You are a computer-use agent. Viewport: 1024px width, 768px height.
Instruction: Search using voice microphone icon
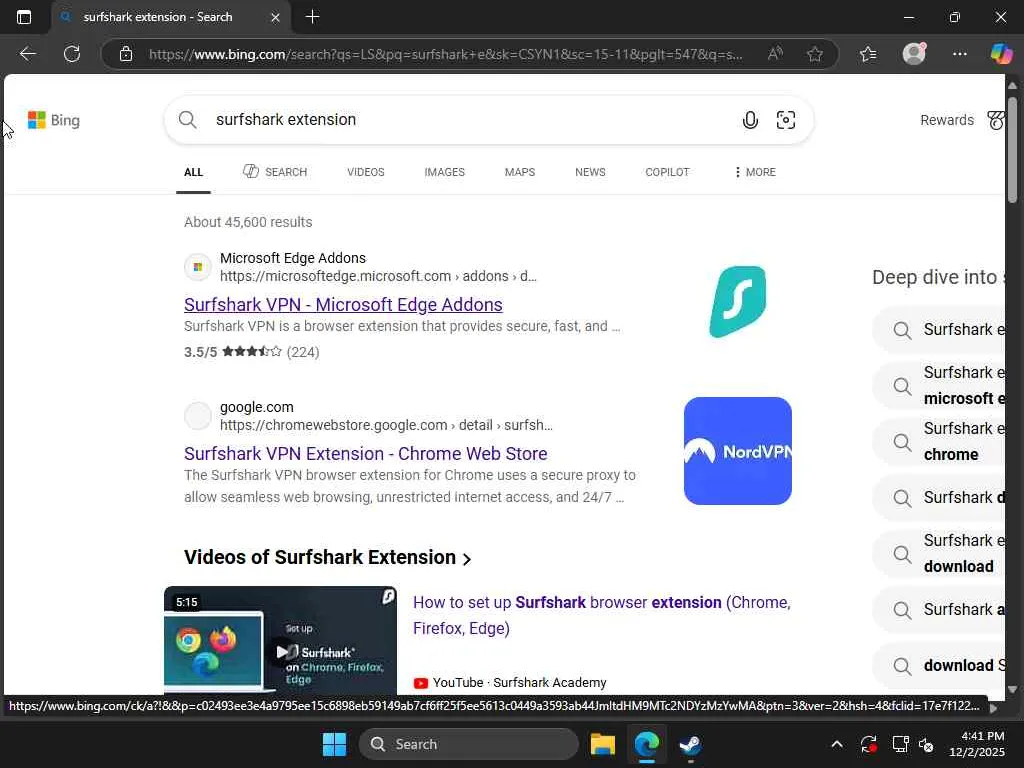click(750, 120)
